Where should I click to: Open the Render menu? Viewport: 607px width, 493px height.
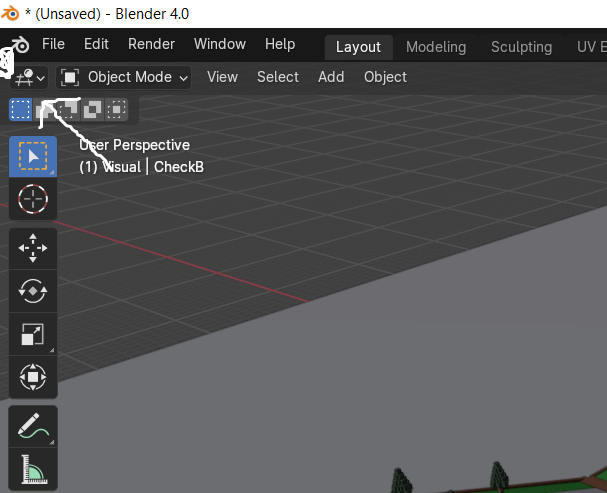click(151, 44)
